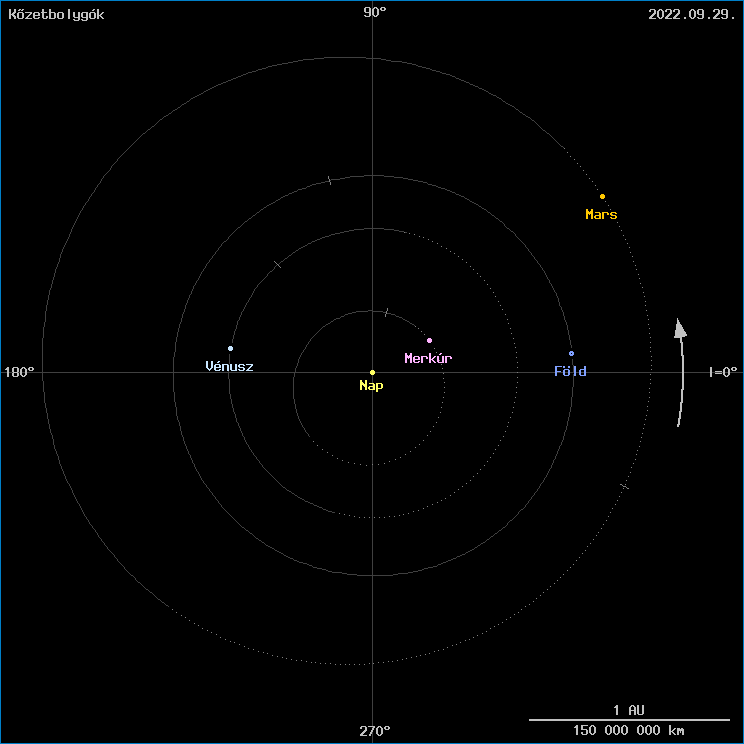
Task: Click the Nap label under the Sun
Action: click(x=371, y=385)
